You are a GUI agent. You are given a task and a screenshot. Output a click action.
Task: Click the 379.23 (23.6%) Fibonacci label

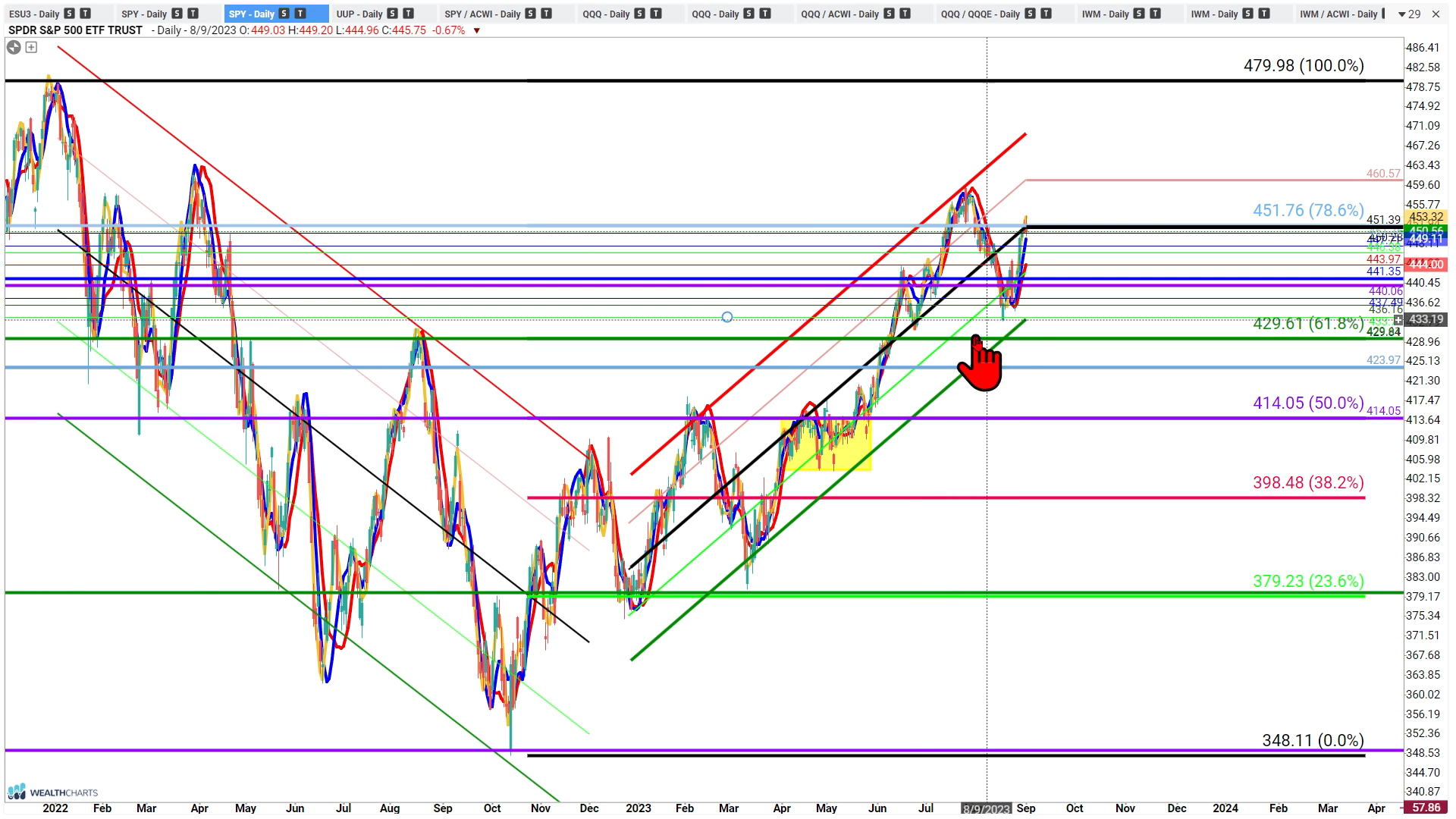tap(1308, 582)
